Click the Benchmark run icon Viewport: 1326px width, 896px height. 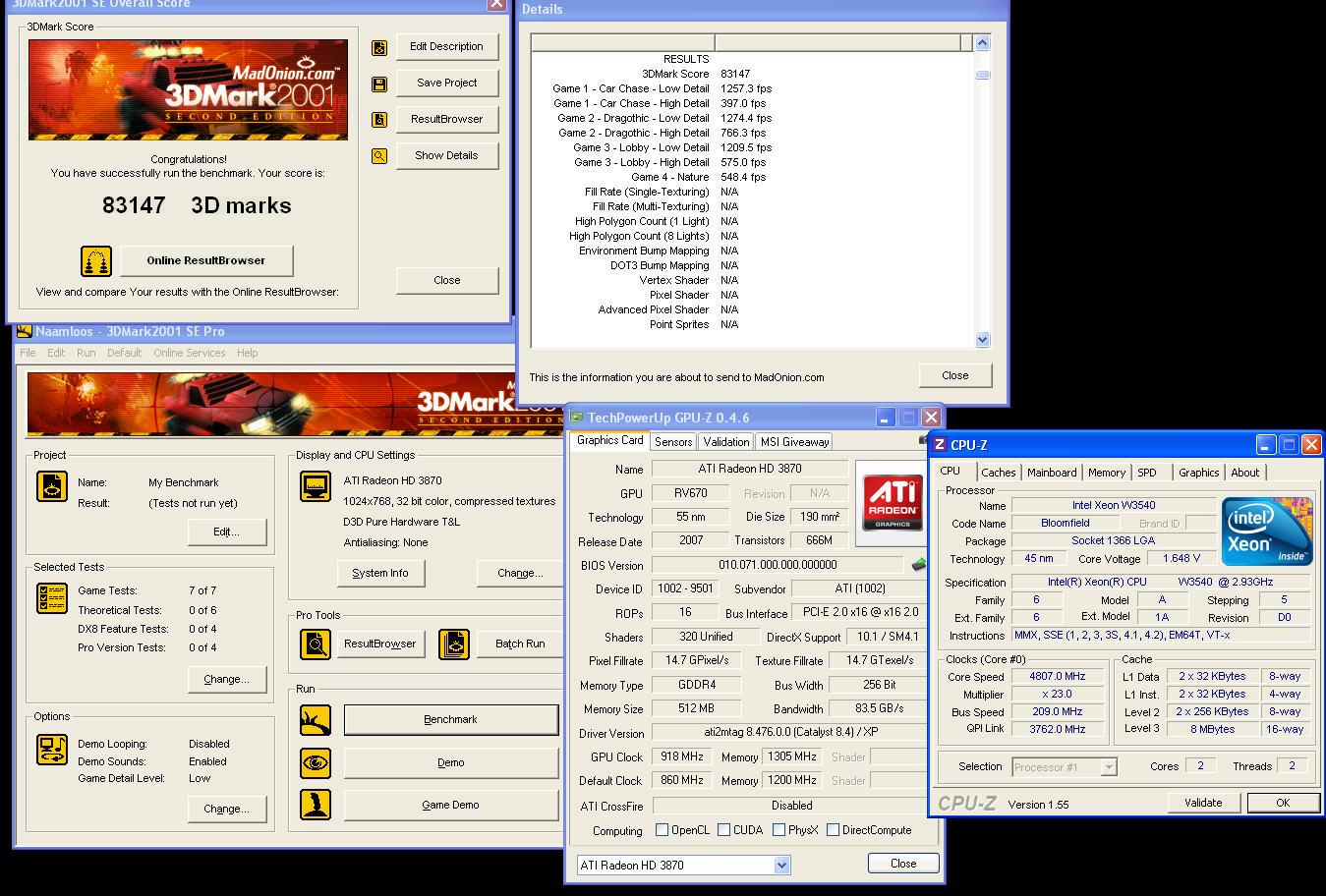click(x=316, y=720)
